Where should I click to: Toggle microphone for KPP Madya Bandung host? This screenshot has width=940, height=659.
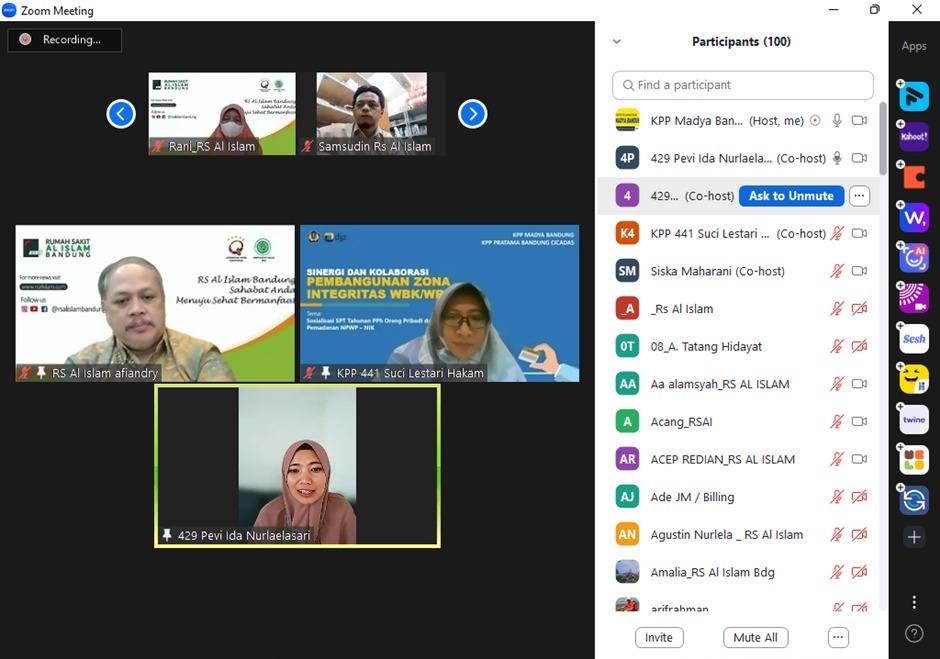[837, 121]
